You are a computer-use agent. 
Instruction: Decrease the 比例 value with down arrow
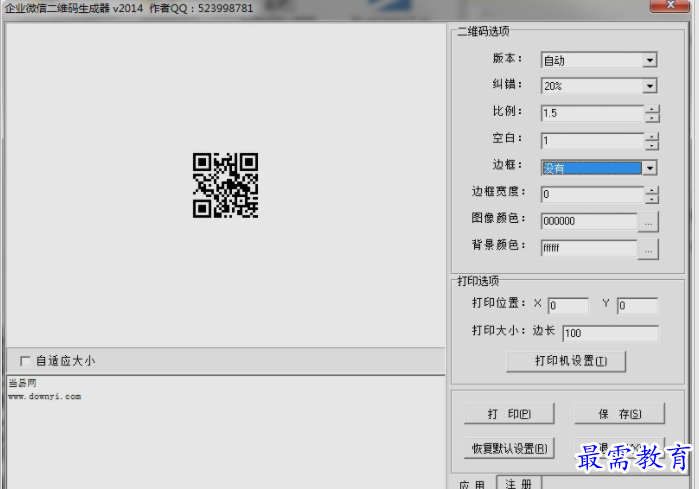click(x=652, y=118)
